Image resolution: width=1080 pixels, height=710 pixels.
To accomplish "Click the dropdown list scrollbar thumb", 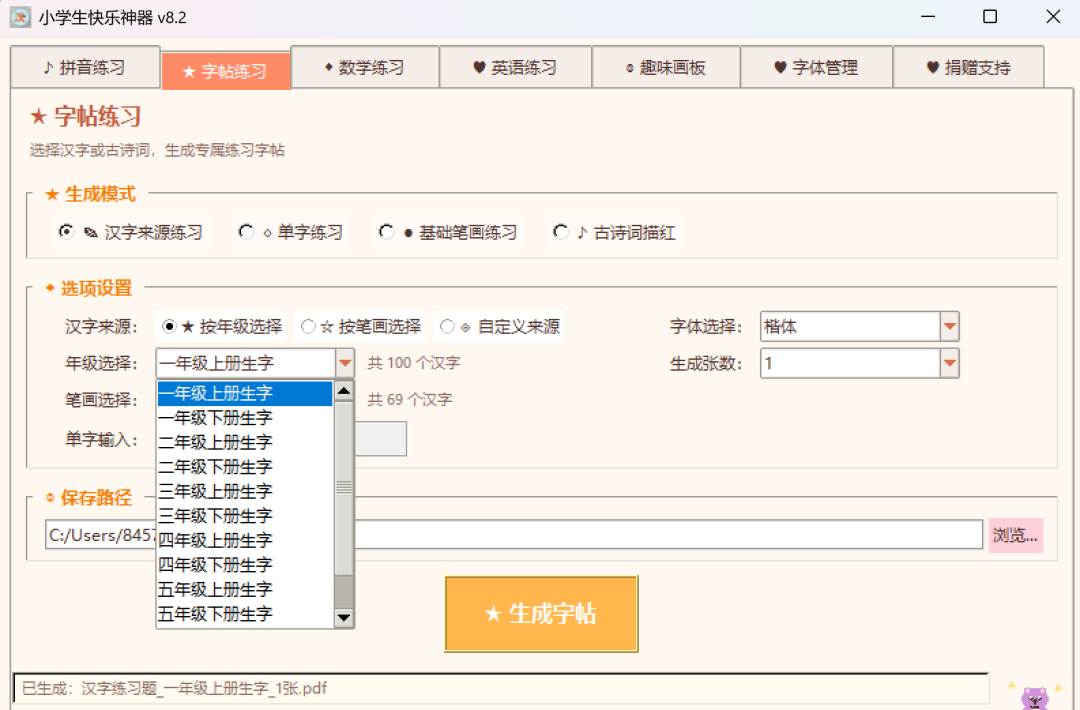I will (344, 488).
